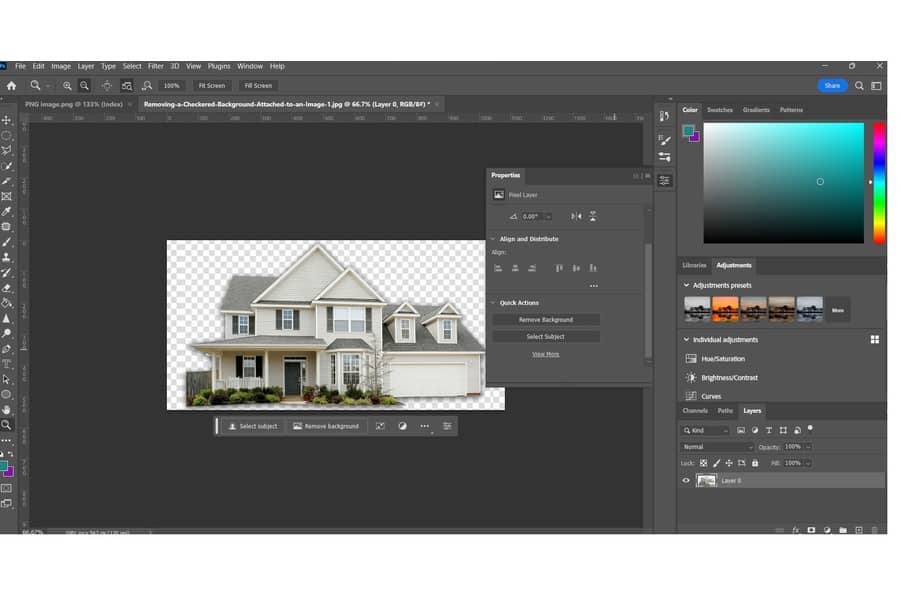This screenshot has height=600, width=900.
Task: Open the Kind filter dropdown
Action: pyautogui.click(x=705, y=430)
